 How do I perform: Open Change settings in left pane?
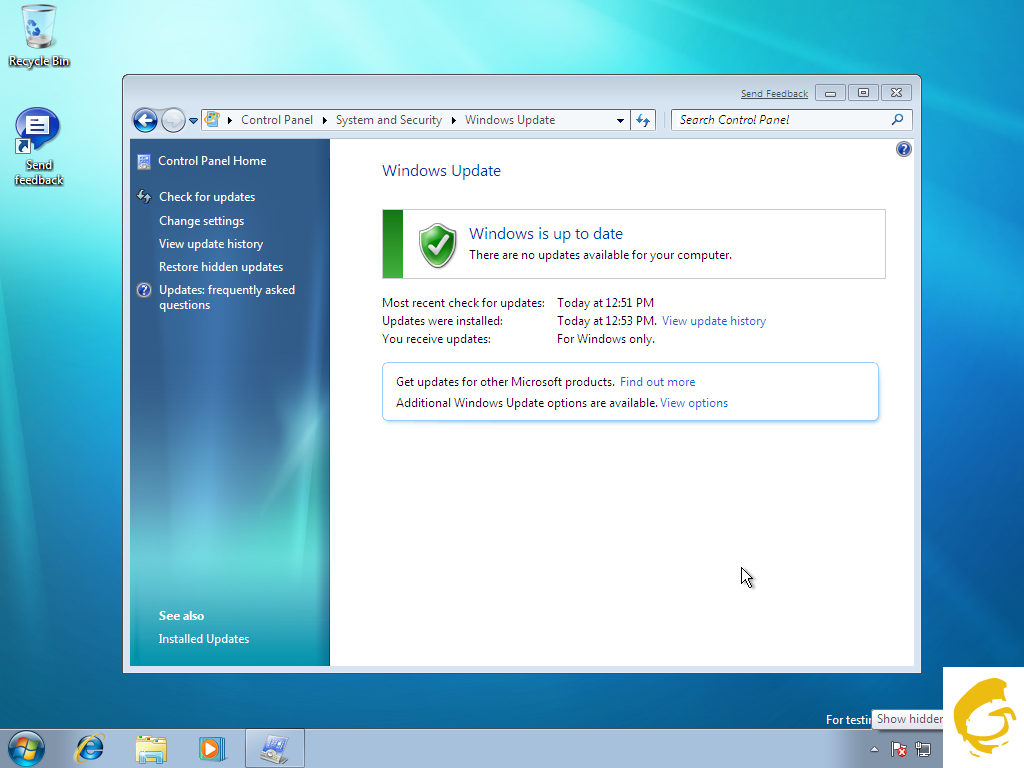[x=201, y=221]
